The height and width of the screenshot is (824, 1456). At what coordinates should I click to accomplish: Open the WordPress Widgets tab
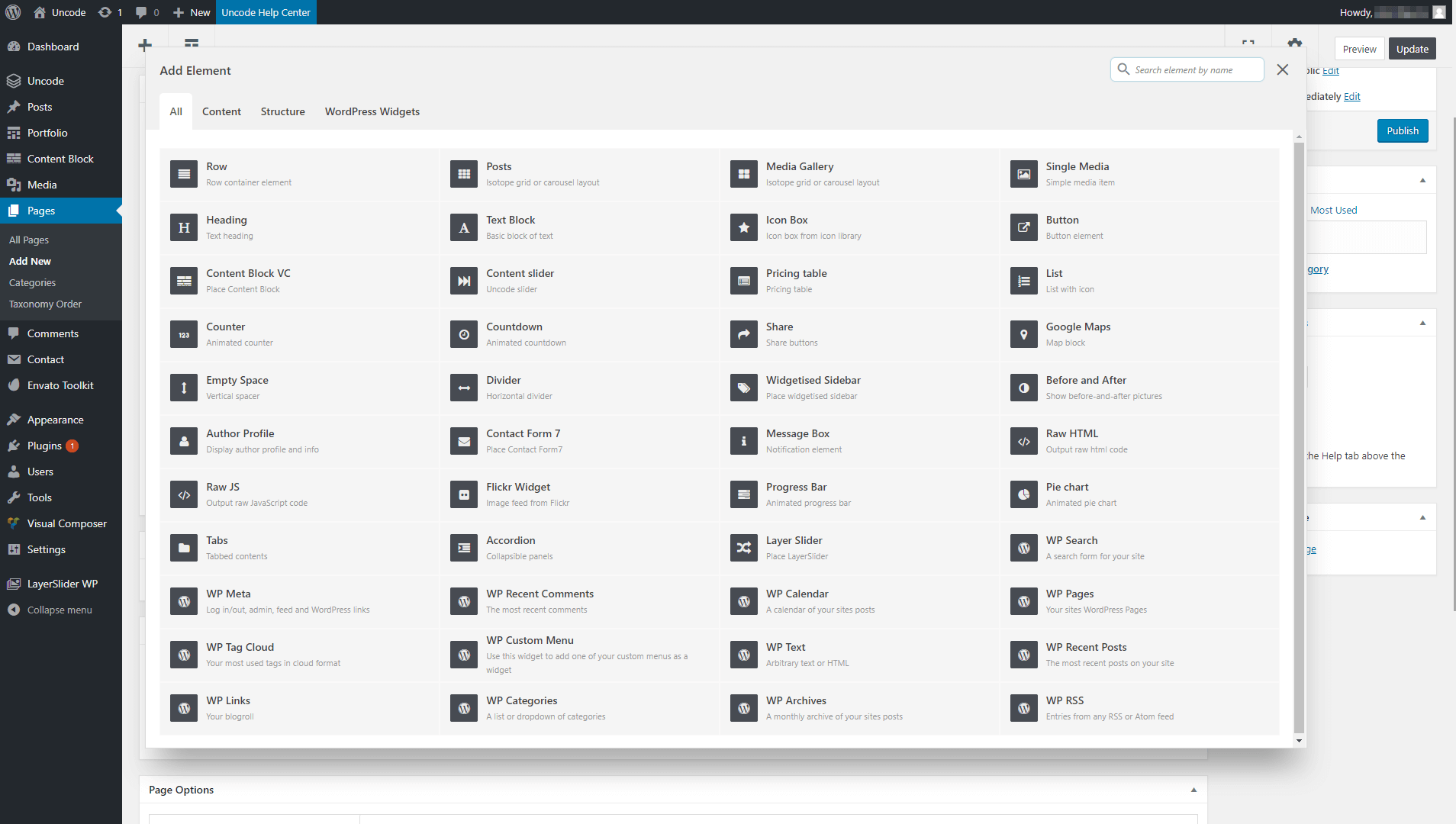tap(372, 111)
